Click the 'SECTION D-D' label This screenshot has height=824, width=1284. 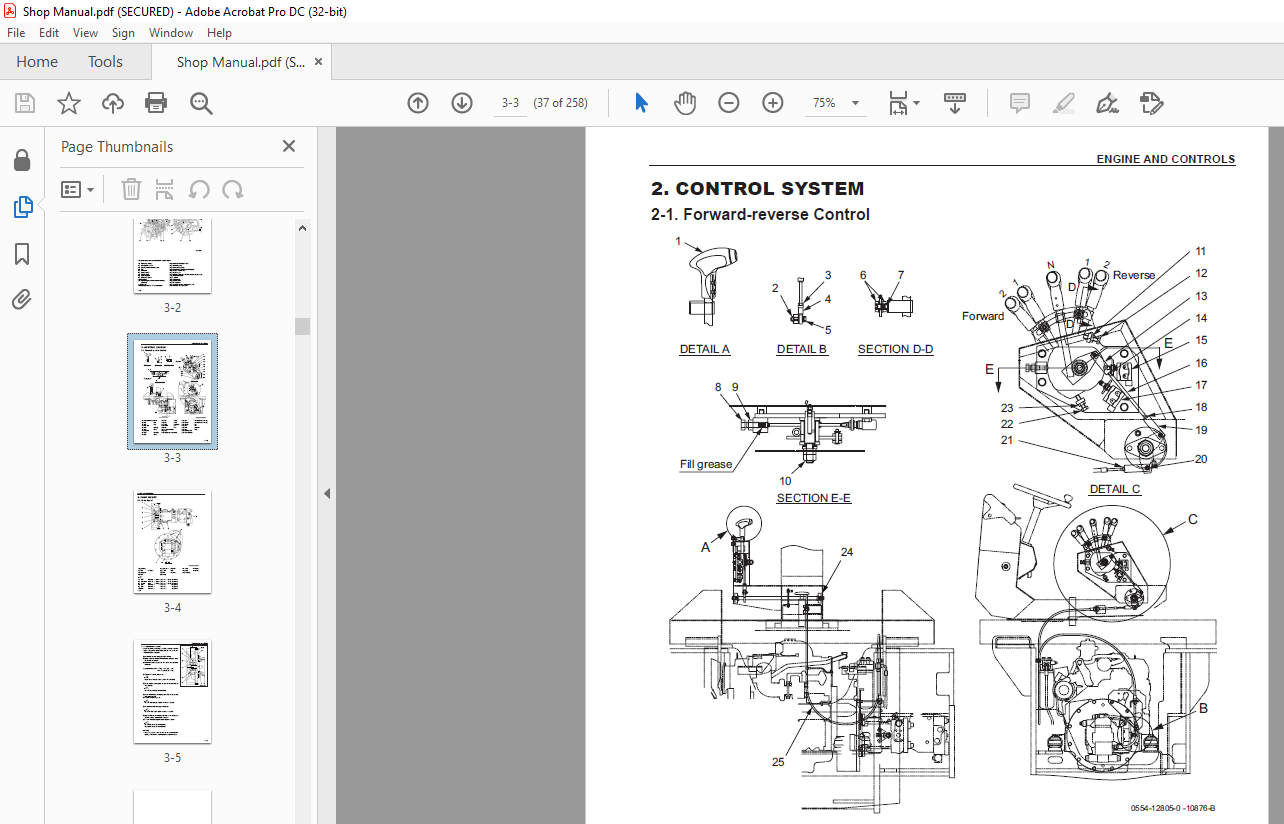pyautogui.click(x=896, y=350)
